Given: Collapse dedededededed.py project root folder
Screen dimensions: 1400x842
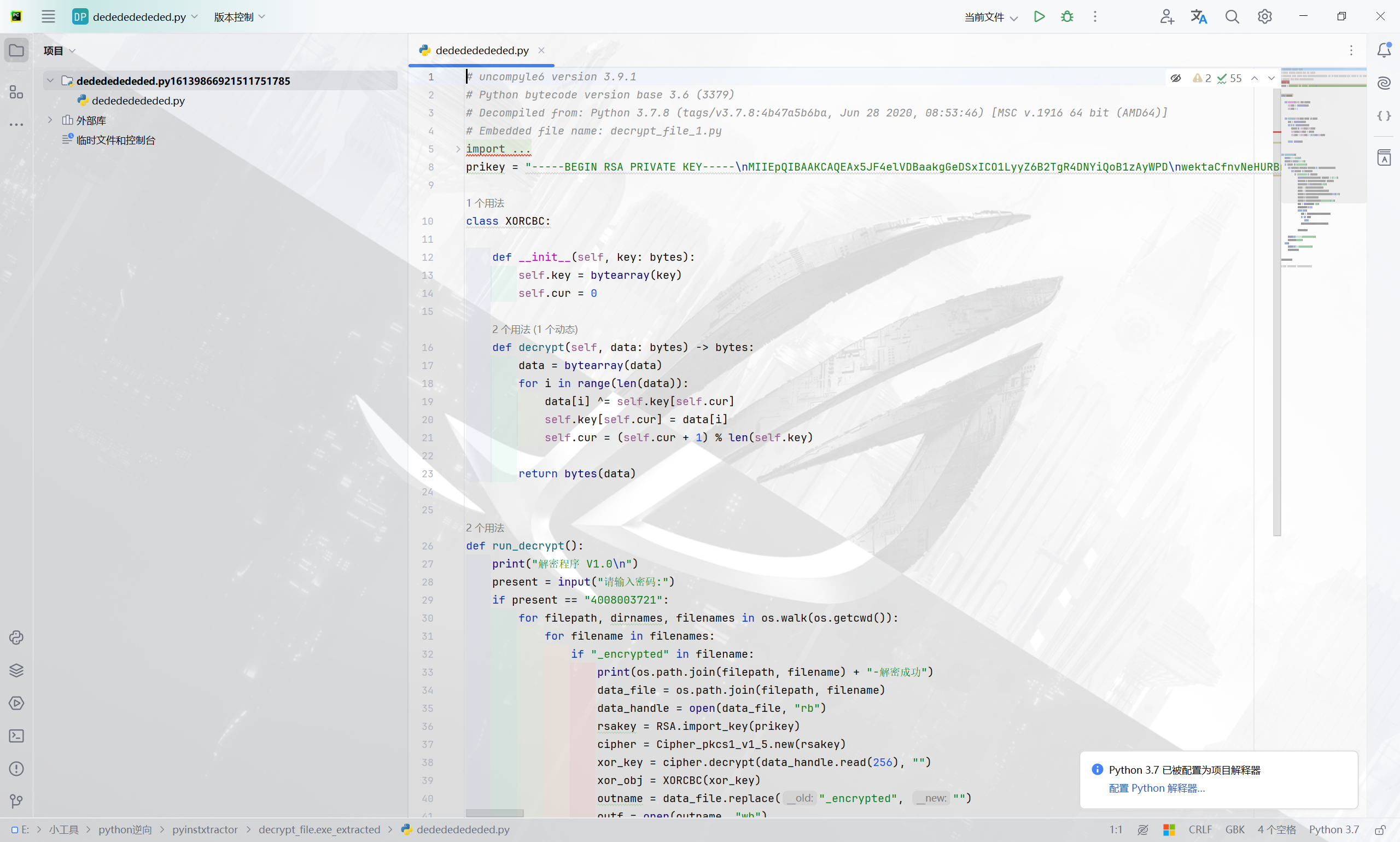Looking at the screenshot, I should (x=50, y=80).
